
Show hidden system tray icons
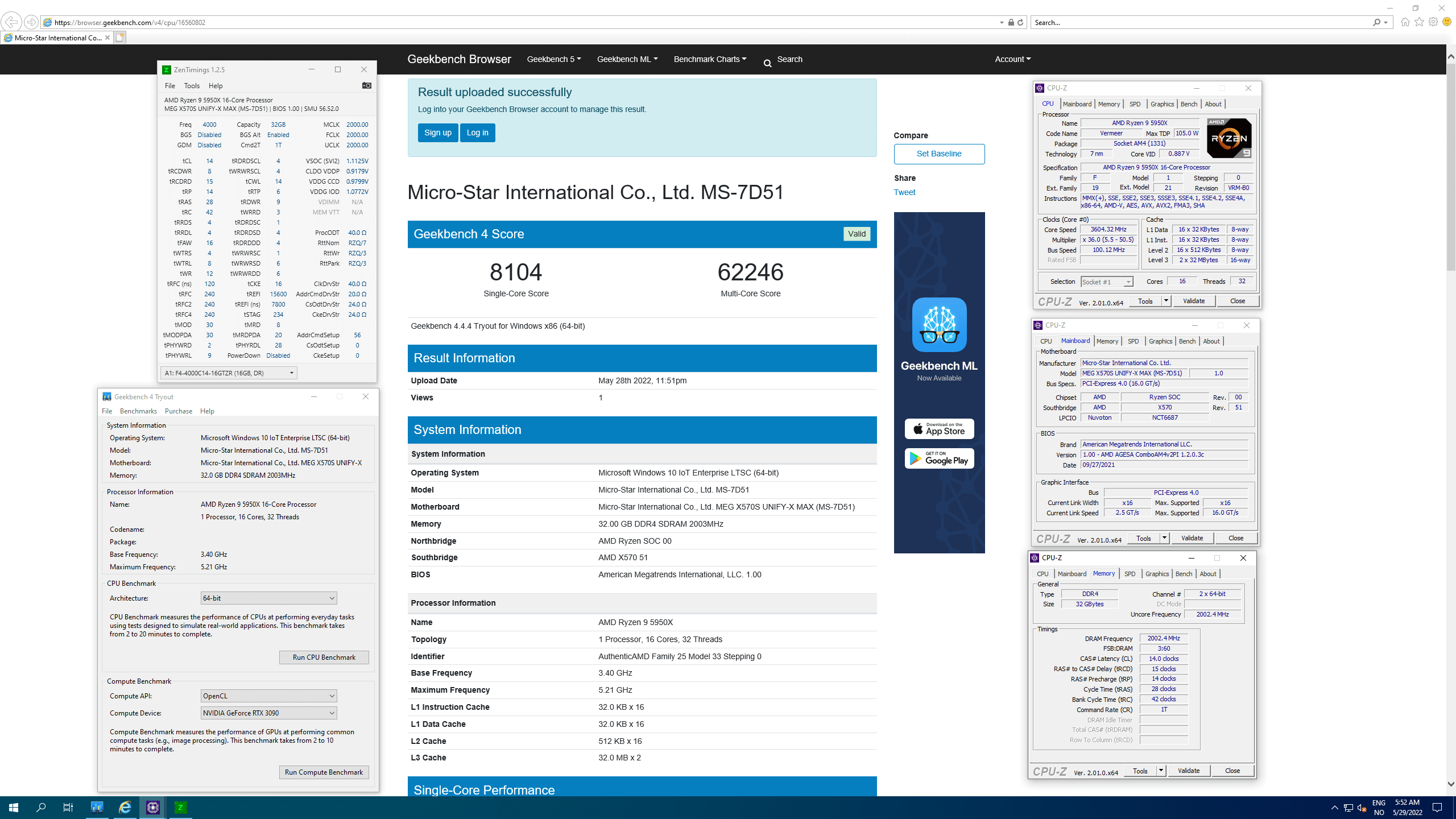coord(1334,808)
